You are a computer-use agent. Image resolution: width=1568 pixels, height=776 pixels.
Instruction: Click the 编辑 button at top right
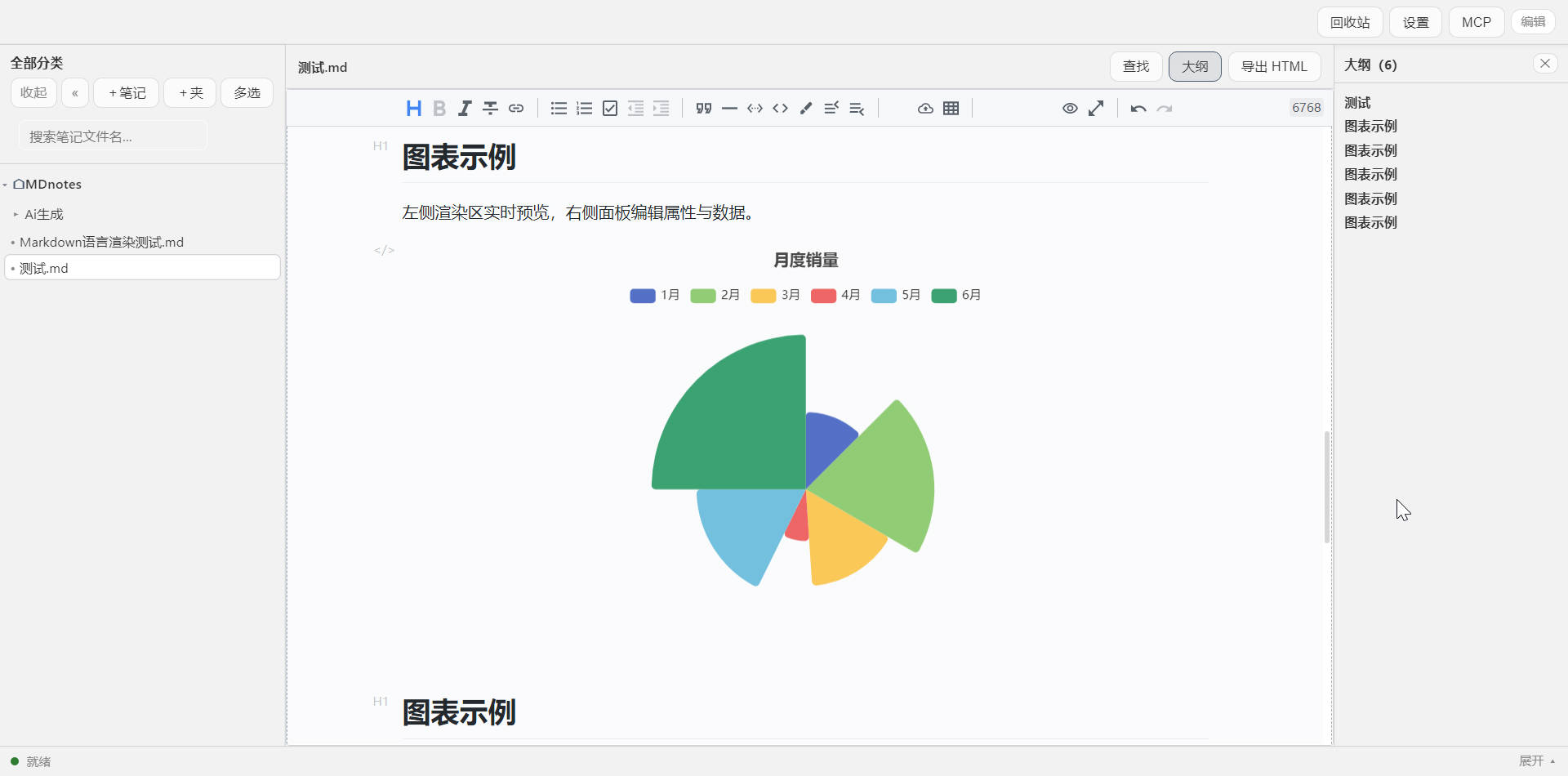tap(1533, 21)
